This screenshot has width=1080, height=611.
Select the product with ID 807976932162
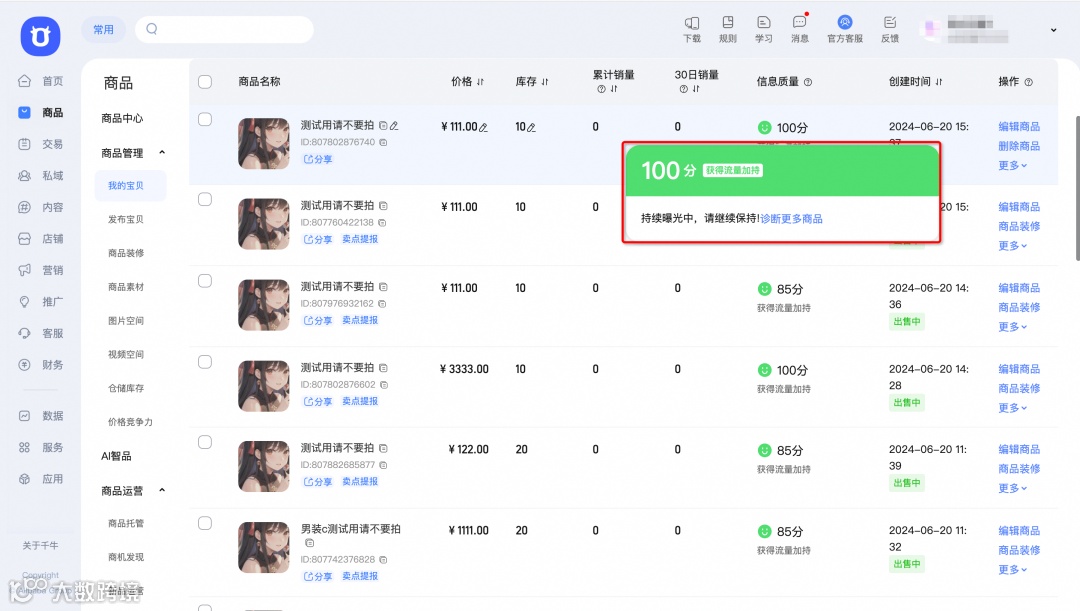[x=205, y=280]
